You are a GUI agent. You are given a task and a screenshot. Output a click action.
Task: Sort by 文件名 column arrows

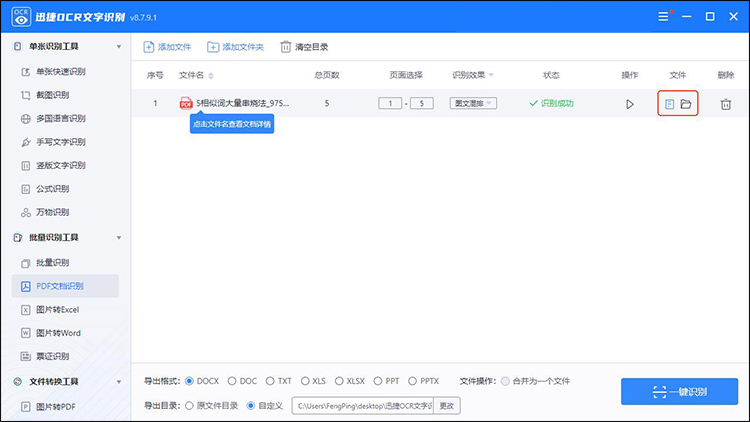point(211,76)
